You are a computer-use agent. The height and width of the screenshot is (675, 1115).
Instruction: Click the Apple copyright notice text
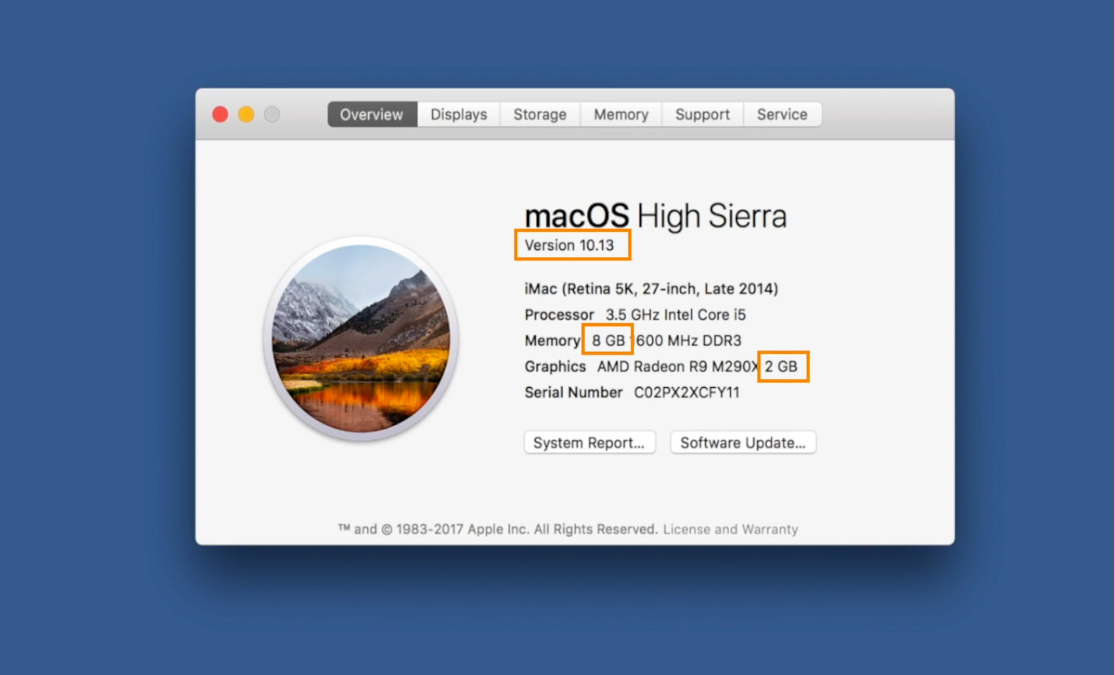pyautogui.click(x=498, y=529)
